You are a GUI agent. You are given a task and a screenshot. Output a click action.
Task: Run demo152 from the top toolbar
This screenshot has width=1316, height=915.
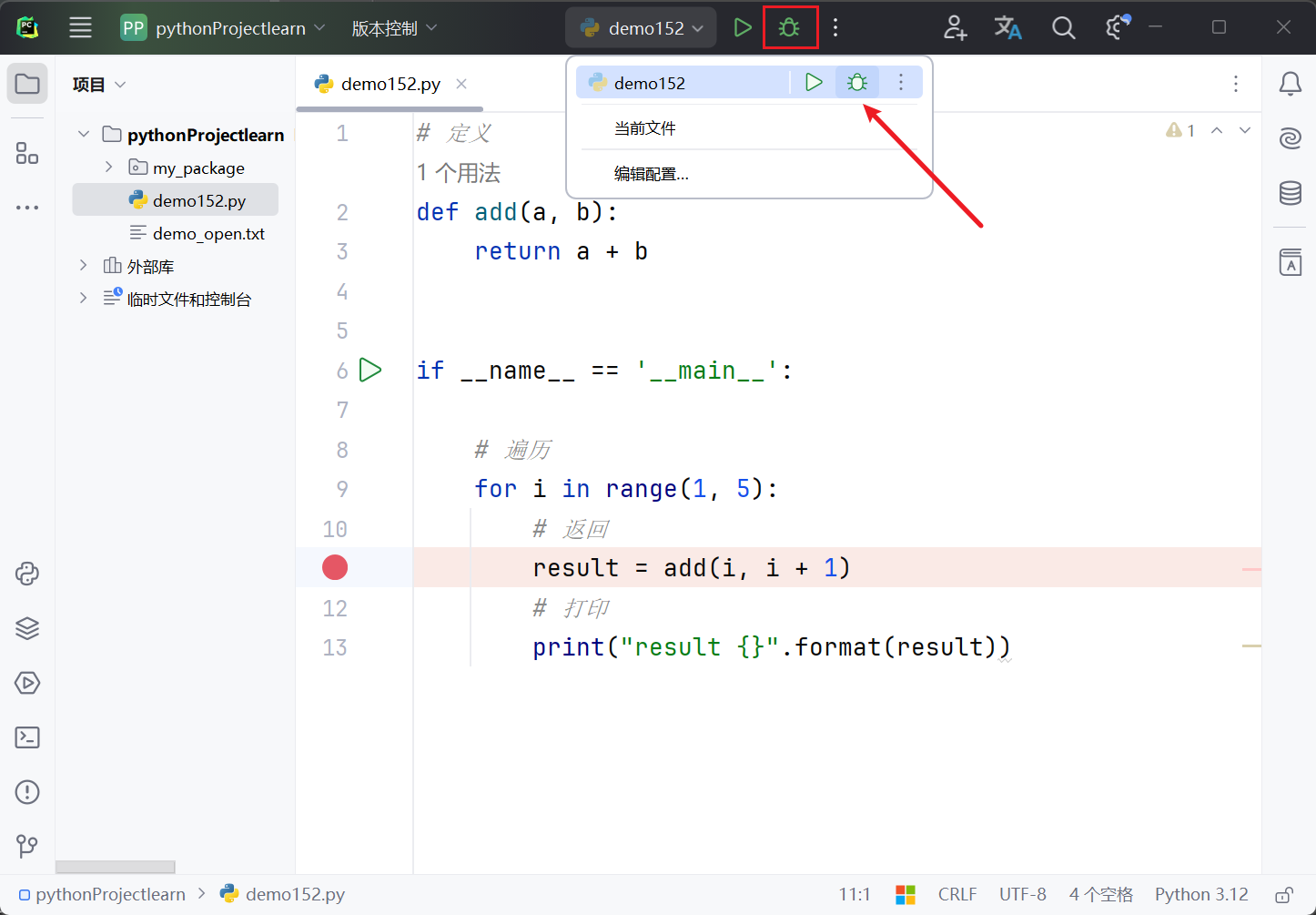tap(743, 27)
